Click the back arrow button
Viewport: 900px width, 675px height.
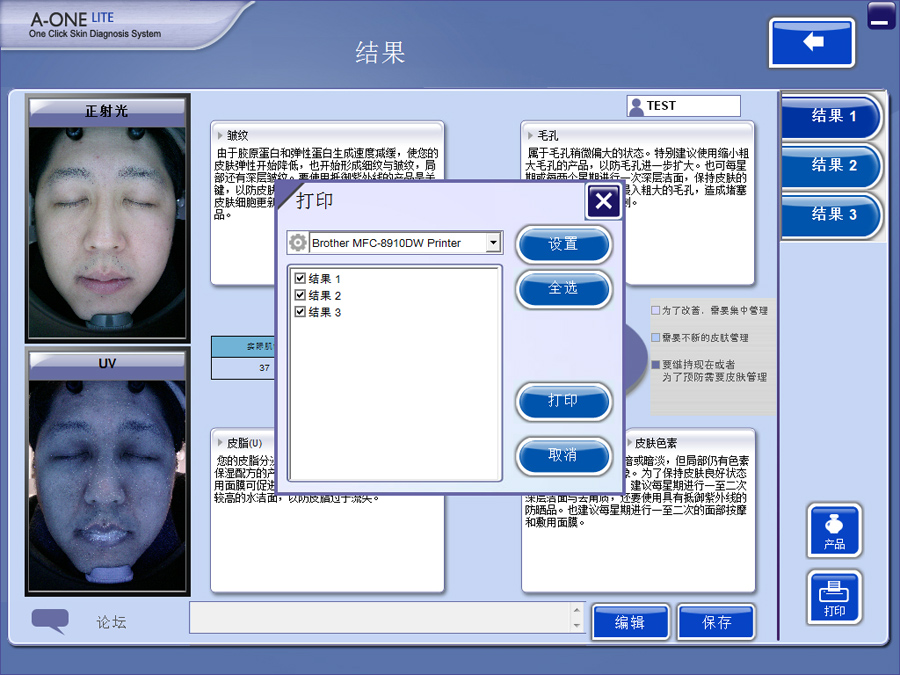tap(812, 42)
